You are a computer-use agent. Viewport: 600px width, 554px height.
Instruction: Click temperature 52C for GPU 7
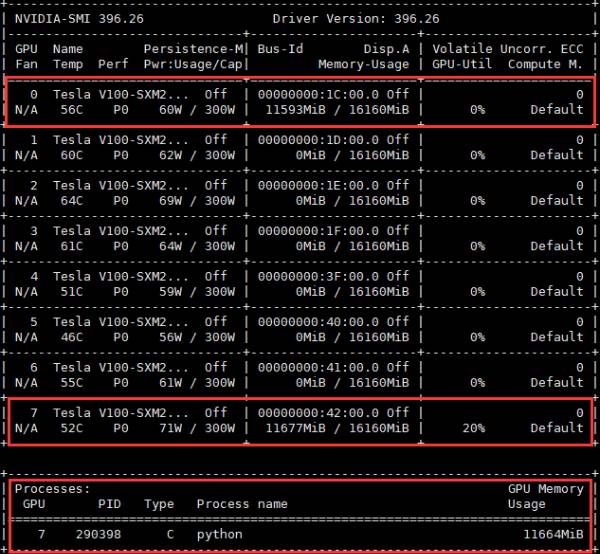click(x=72, y=429)
